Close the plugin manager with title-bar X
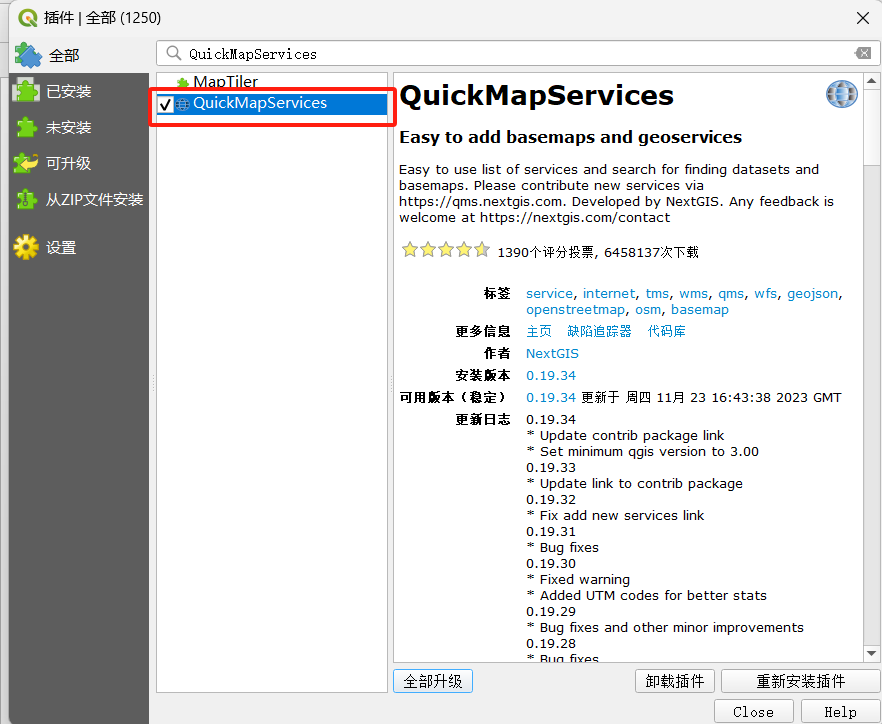The height and width of the screenshot is (724, 882). pyautogui.click(x=863, y=18)
